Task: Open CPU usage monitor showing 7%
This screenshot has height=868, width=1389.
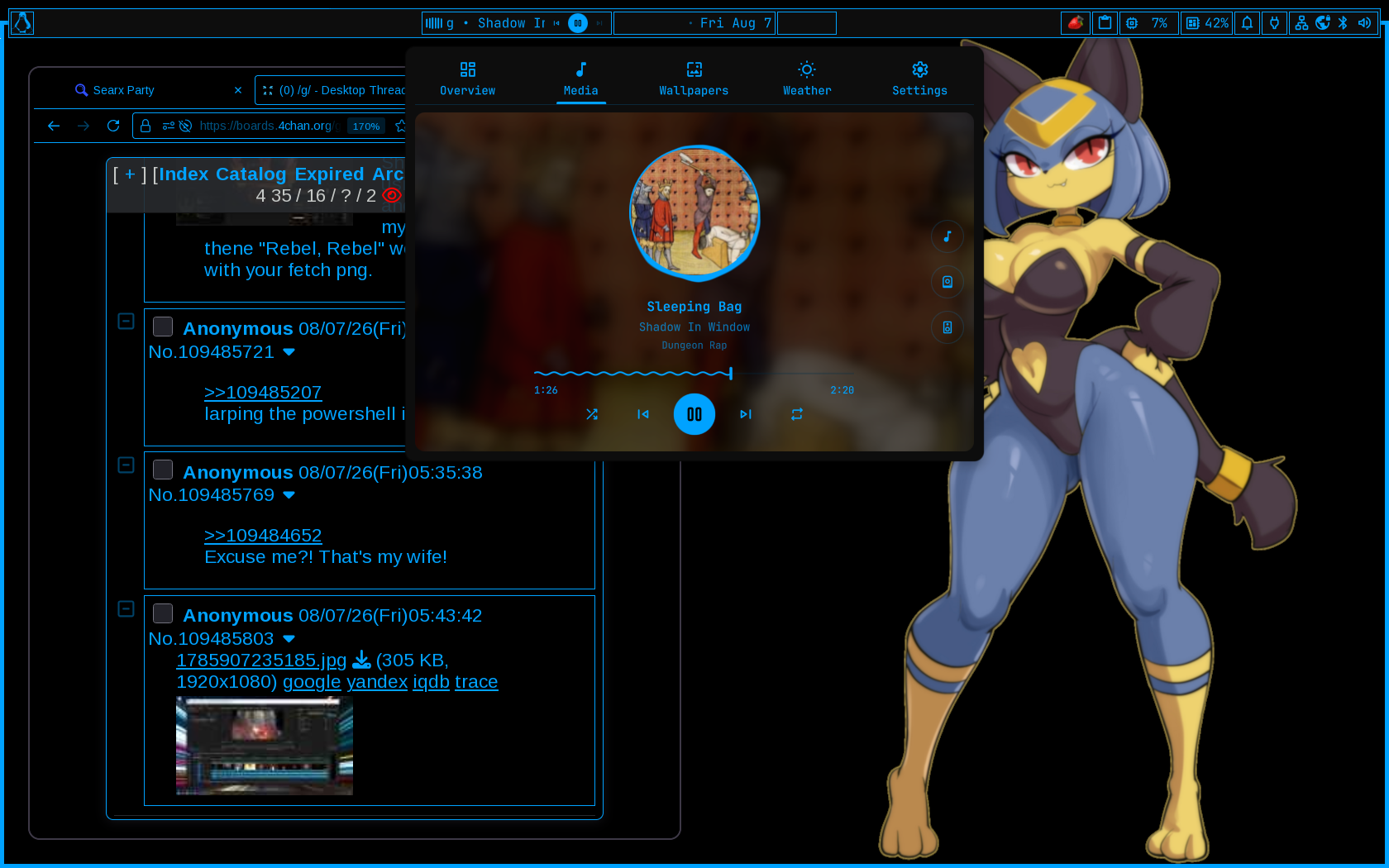Action: [1148, 23]
